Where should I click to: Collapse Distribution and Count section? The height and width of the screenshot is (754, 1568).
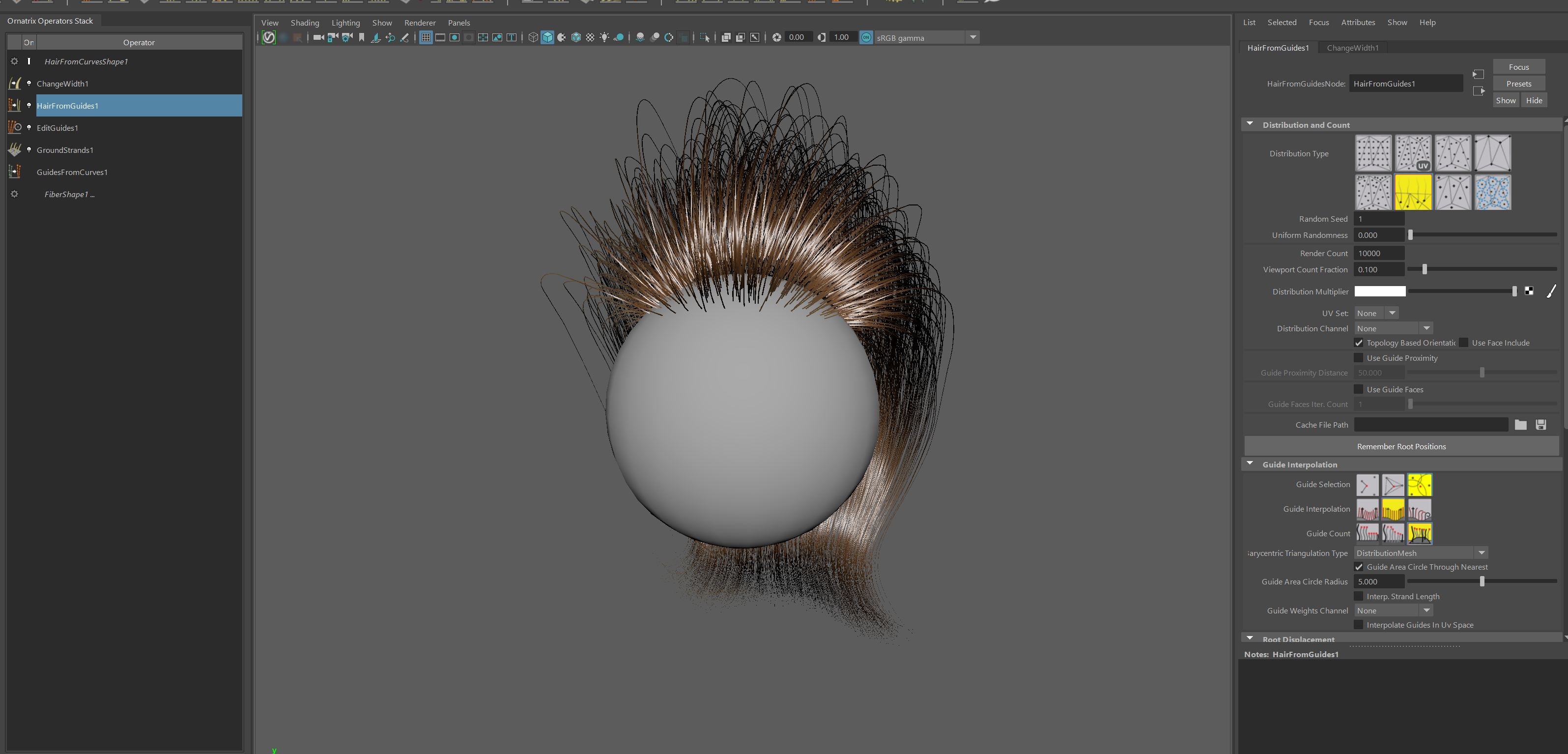1250,124
